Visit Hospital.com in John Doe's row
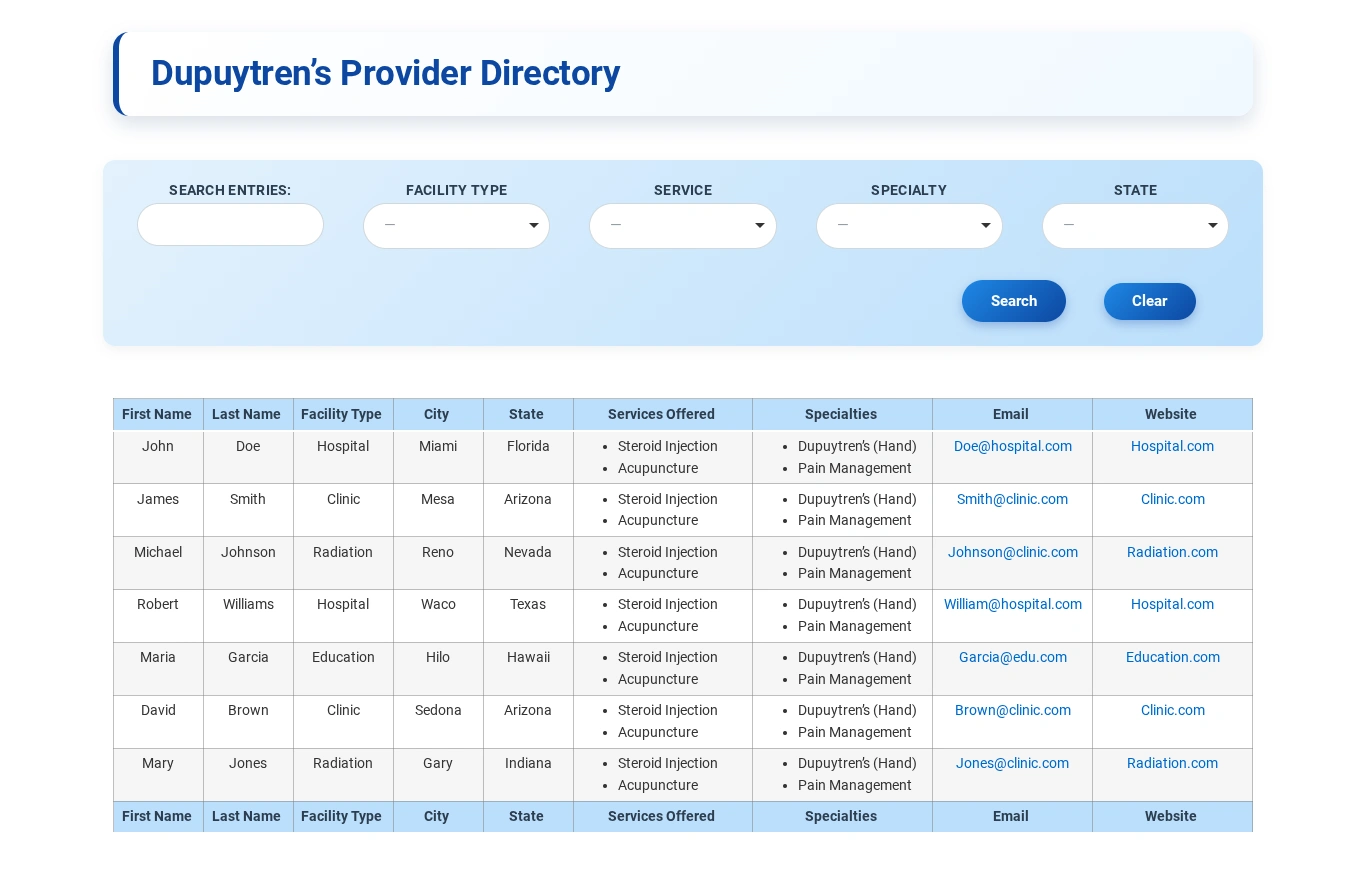Viewport: 1366px width, 882px height. [x=1172, y=446]
